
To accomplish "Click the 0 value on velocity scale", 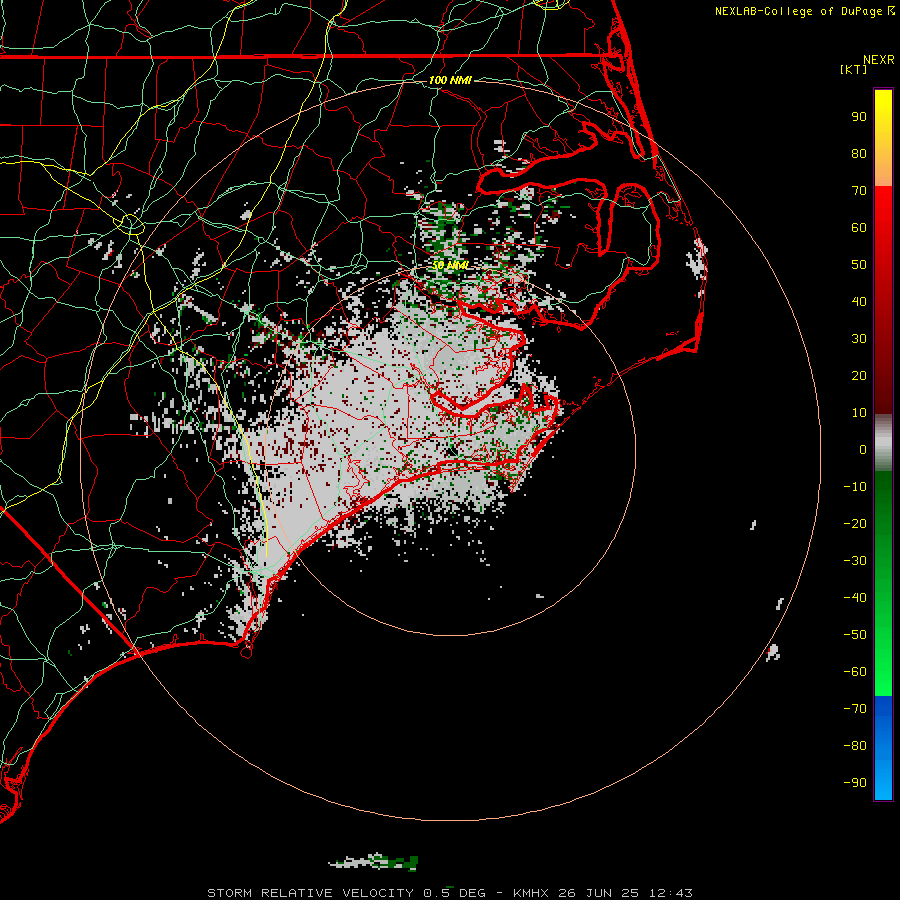I will click(x=863, y=450).
